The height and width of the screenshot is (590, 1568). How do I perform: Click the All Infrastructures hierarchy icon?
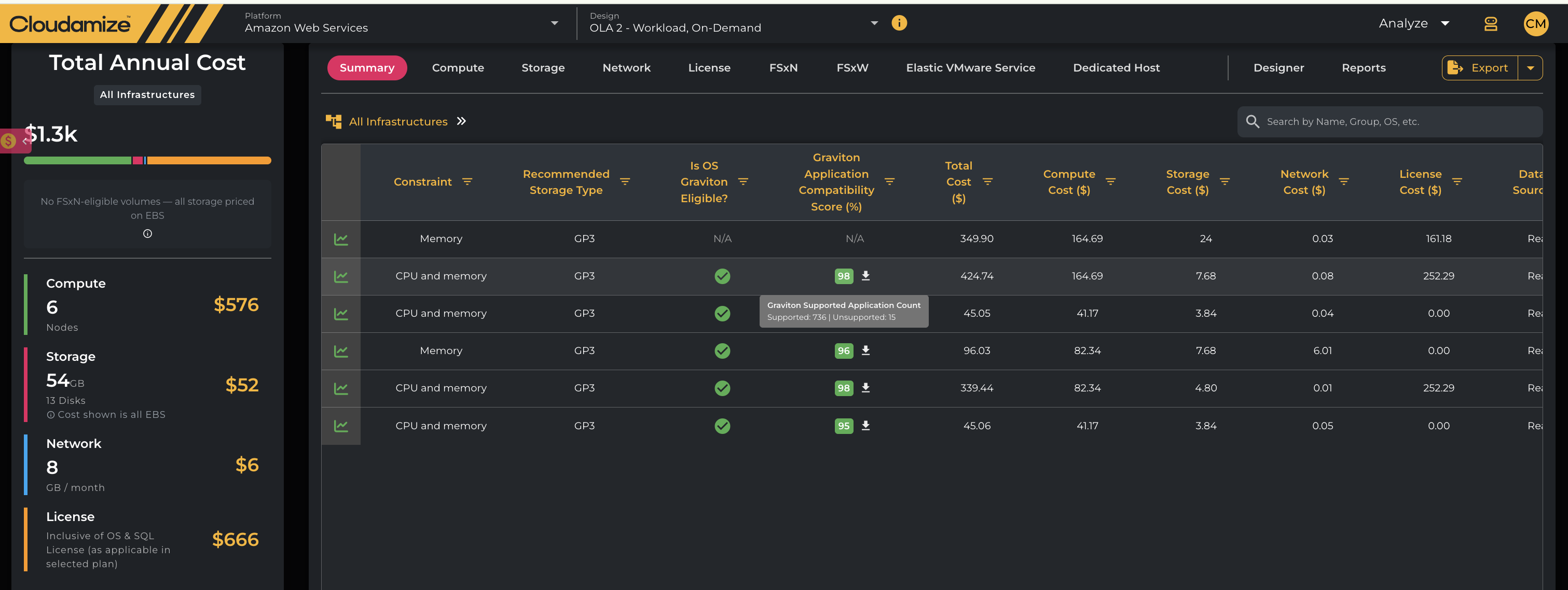[334, 121]
